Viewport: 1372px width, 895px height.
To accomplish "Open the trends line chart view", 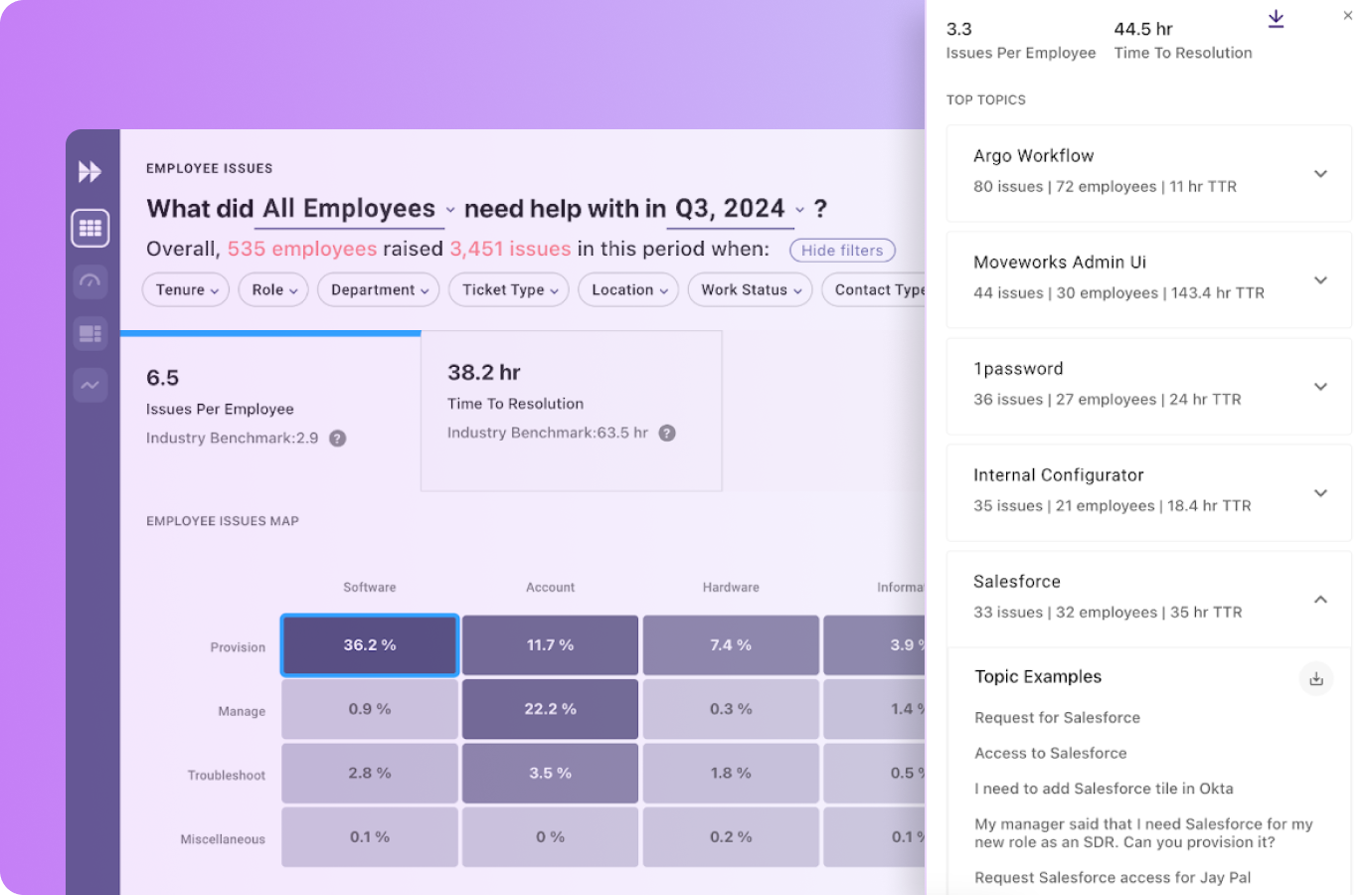I will click(x=89, y=386).
